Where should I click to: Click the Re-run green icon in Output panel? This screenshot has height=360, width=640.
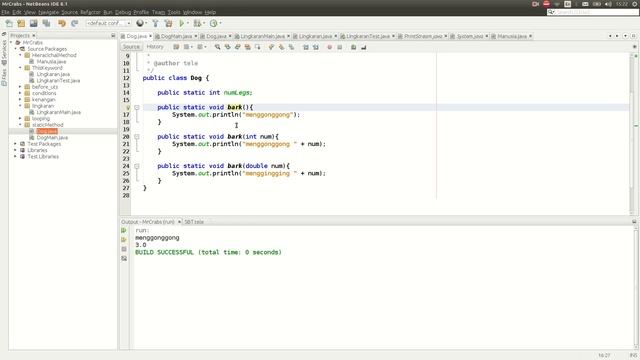[x=124, y=231]
